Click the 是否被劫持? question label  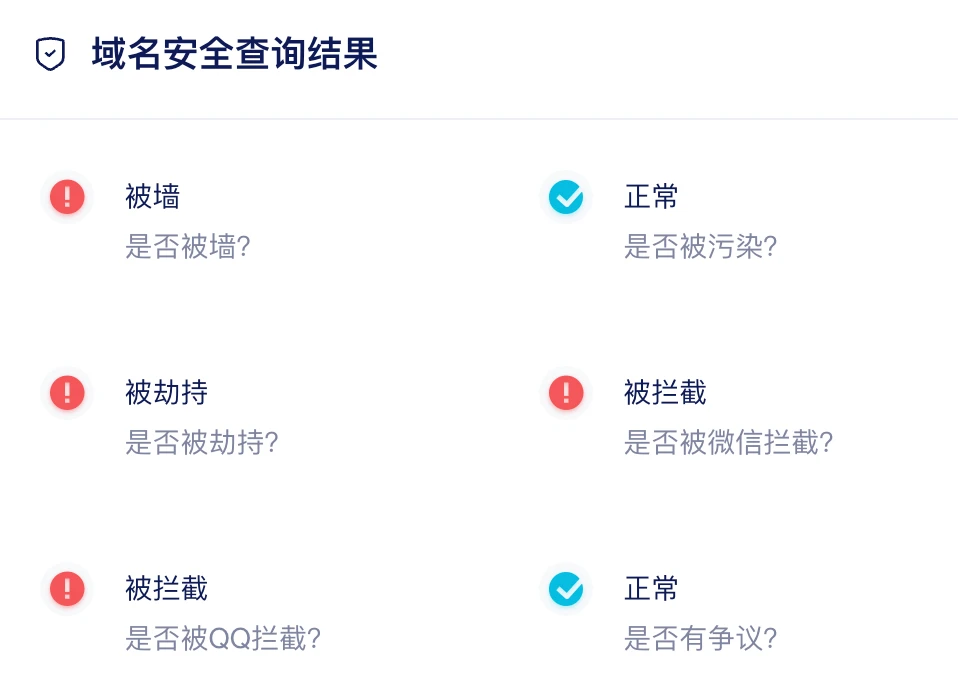tap(201, 443)
